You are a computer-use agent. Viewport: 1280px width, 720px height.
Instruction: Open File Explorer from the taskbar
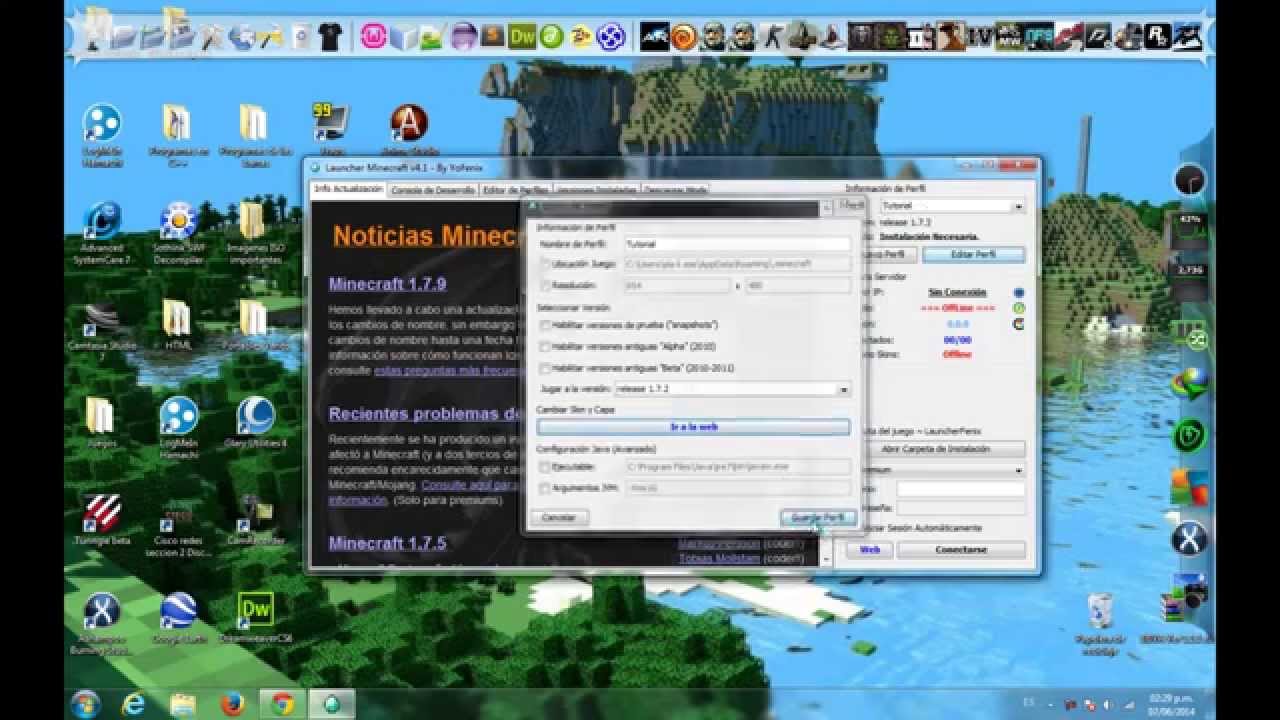tap(183, 704)
